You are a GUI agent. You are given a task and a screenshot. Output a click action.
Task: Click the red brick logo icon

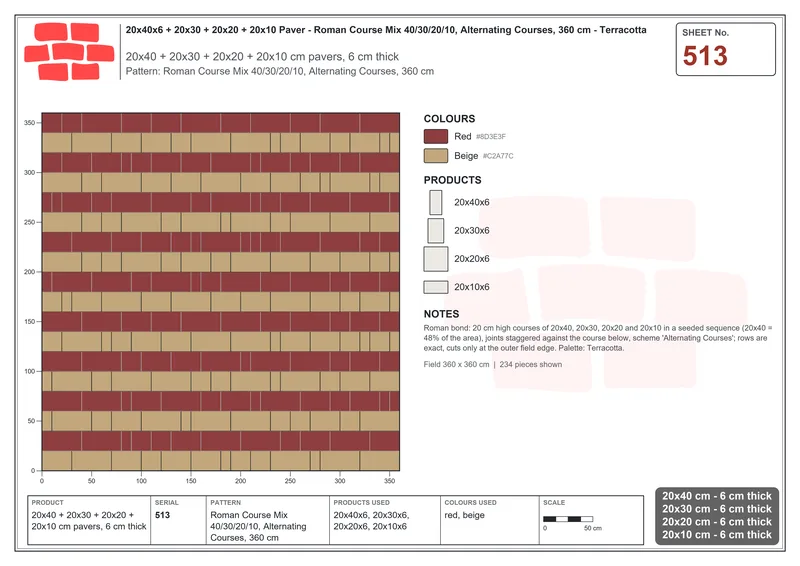click(x=69, y=52)
